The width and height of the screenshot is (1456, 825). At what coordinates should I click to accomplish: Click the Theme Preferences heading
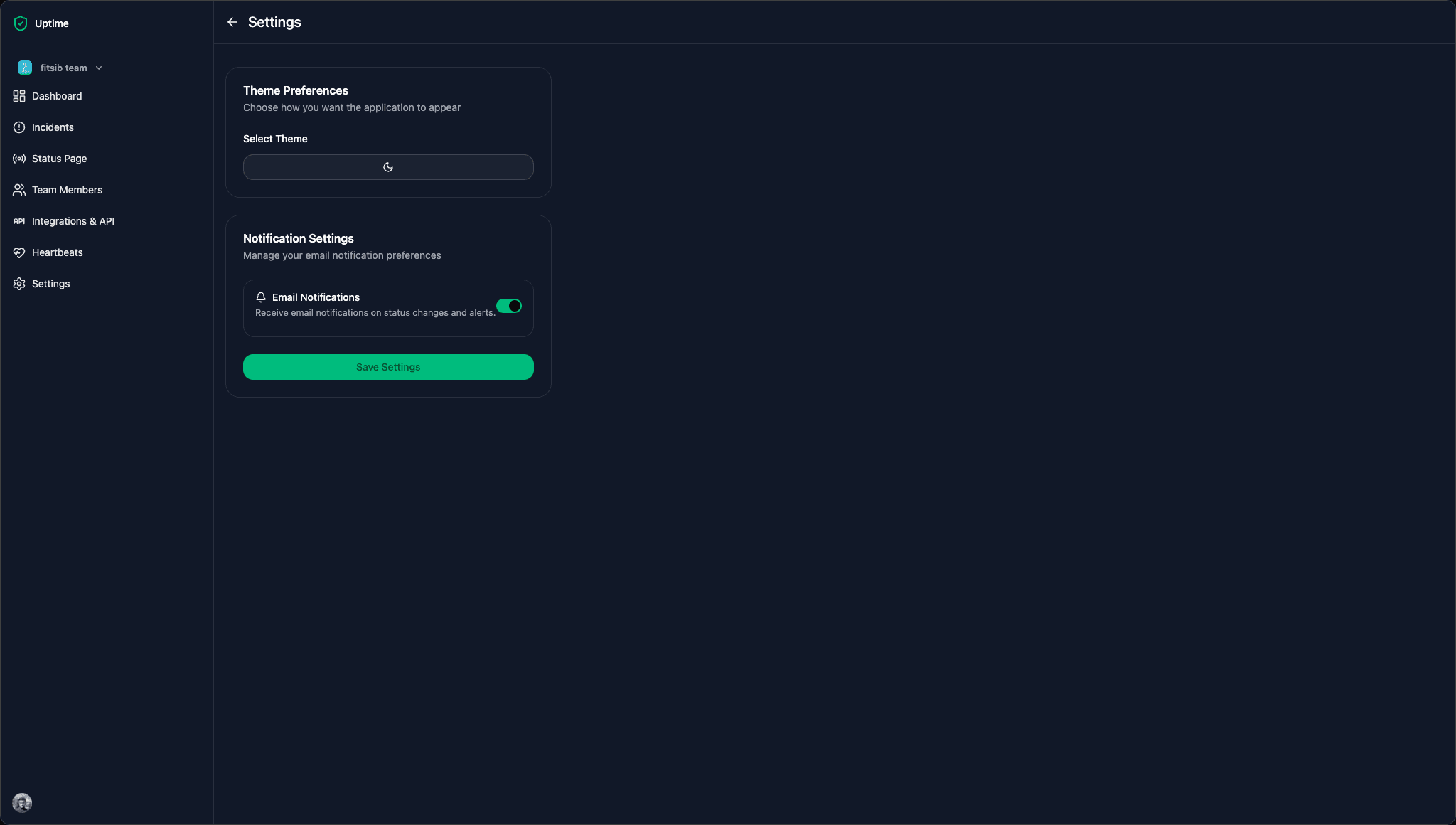tap(296, 90)
